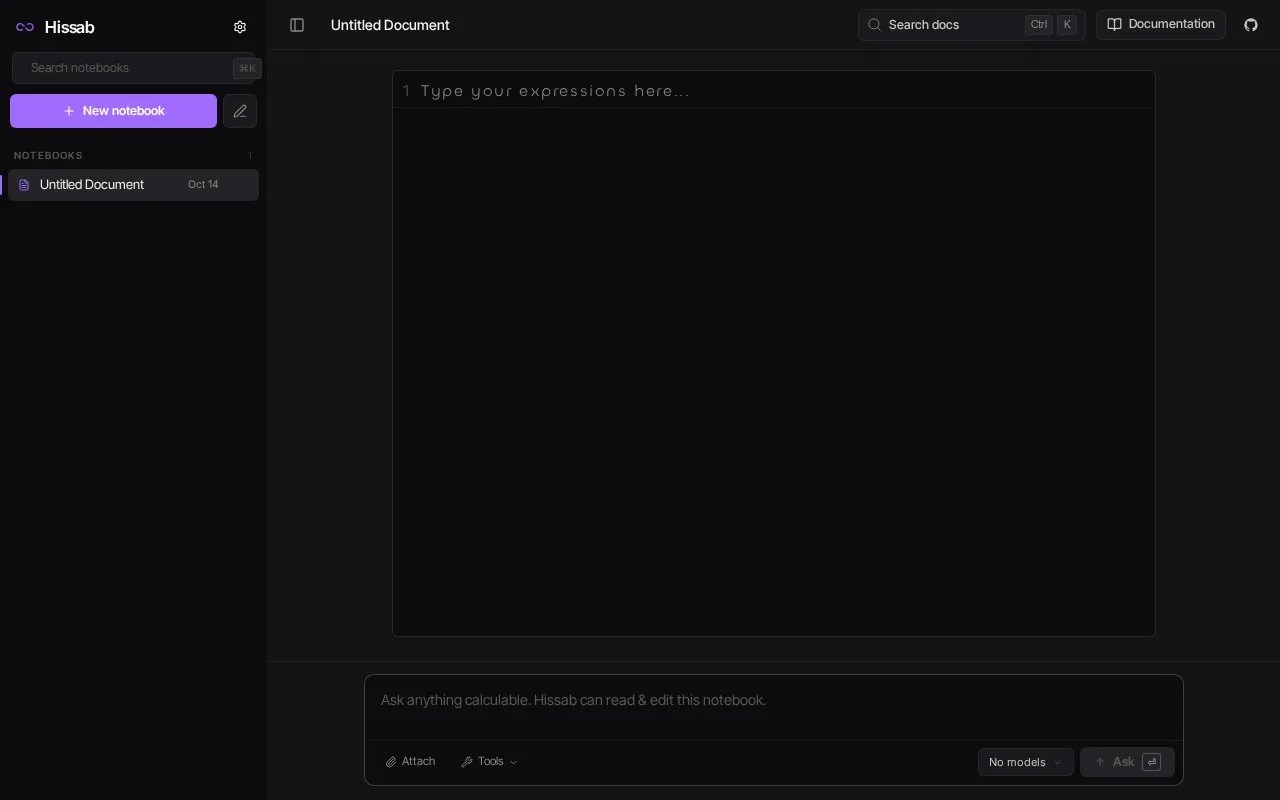Select the Untitled Document notebook in sidebar
The image size is (1280, 800).
(x=133, y=185)
